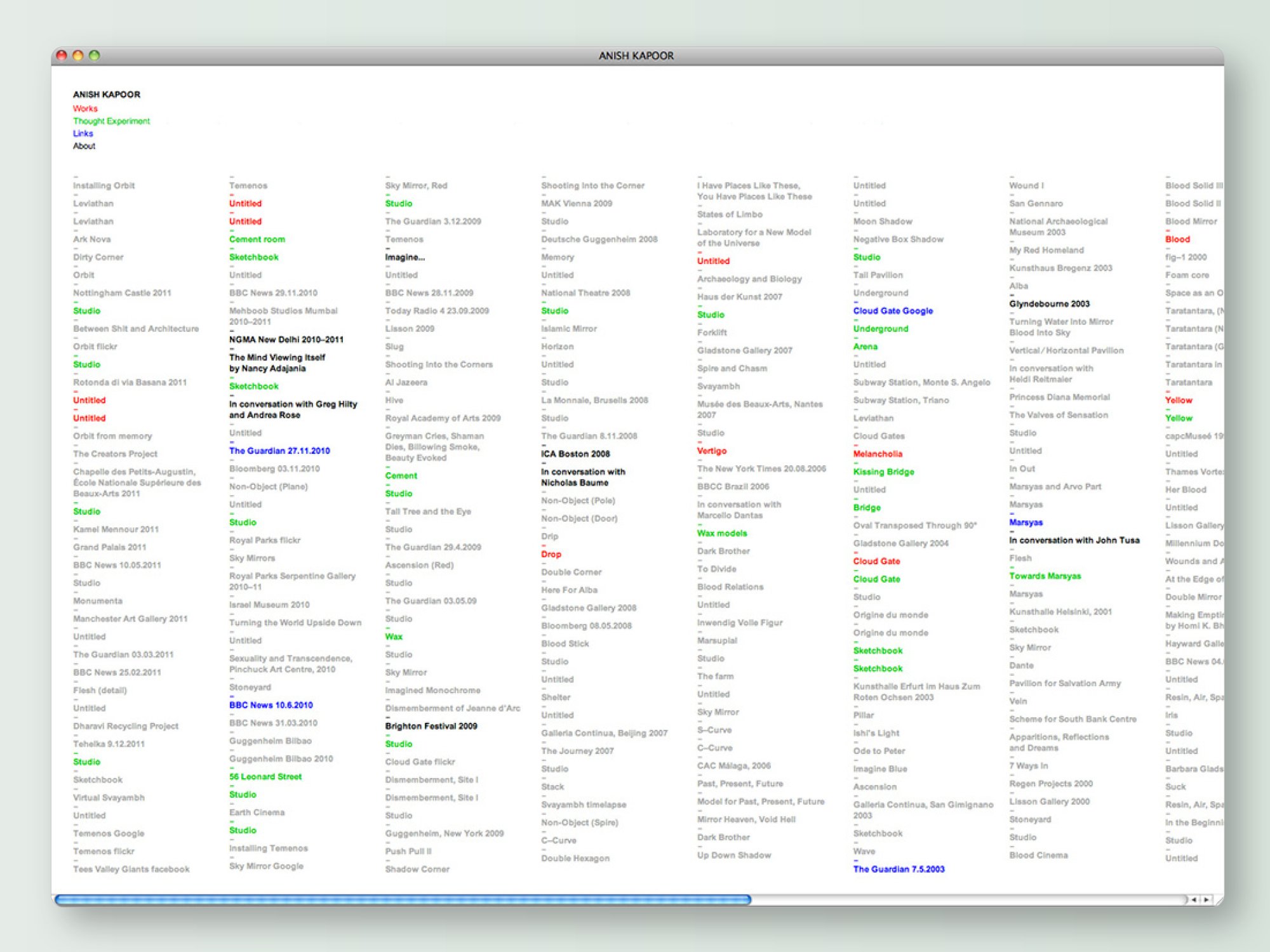
Task: Open the Earth Cinema link
Action: pyautogui.click(x=257, y=812)
